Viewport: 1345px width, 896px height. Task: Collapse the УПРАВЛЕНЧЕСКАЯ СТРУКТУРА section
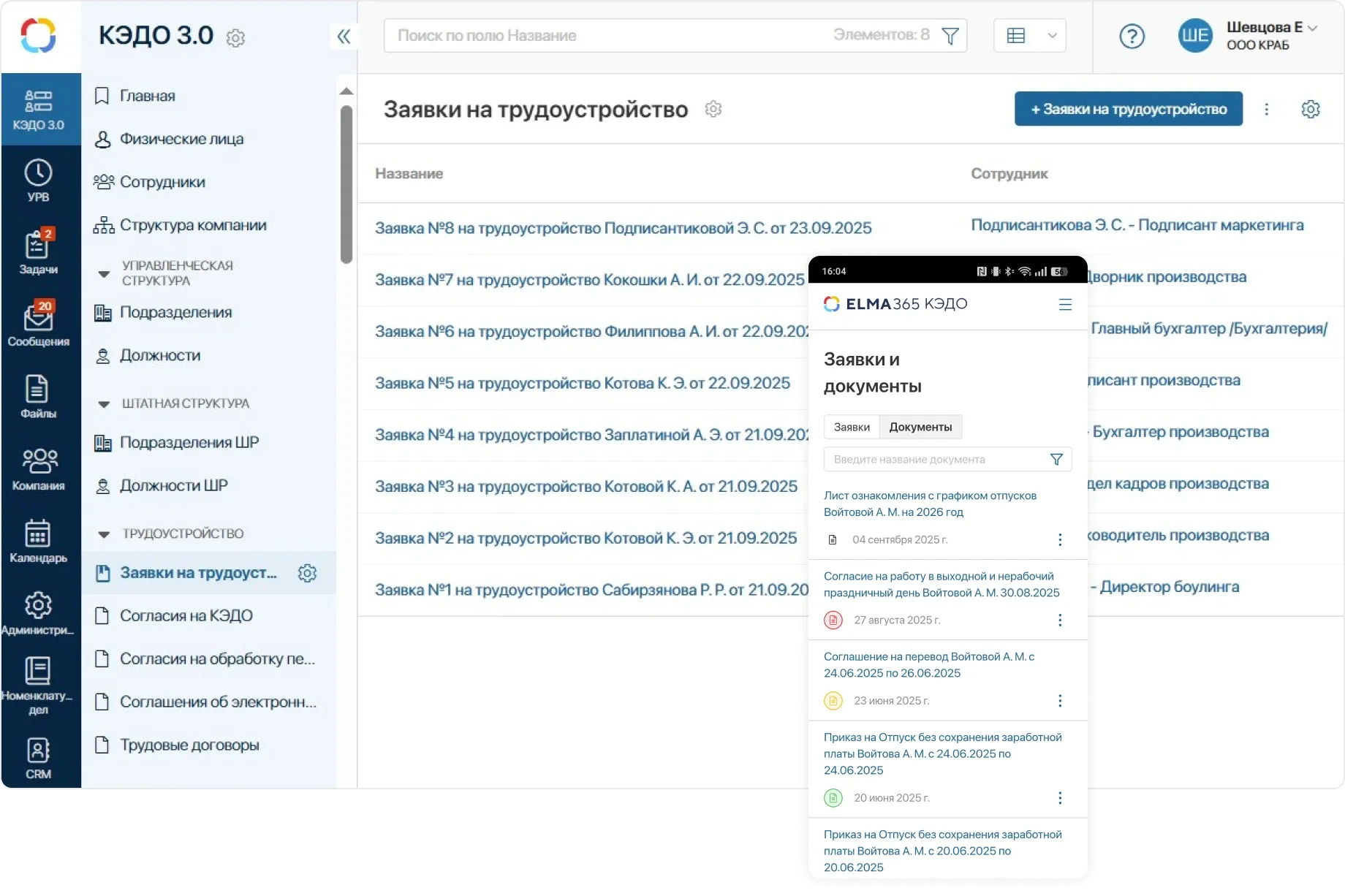tap(104, 274)
